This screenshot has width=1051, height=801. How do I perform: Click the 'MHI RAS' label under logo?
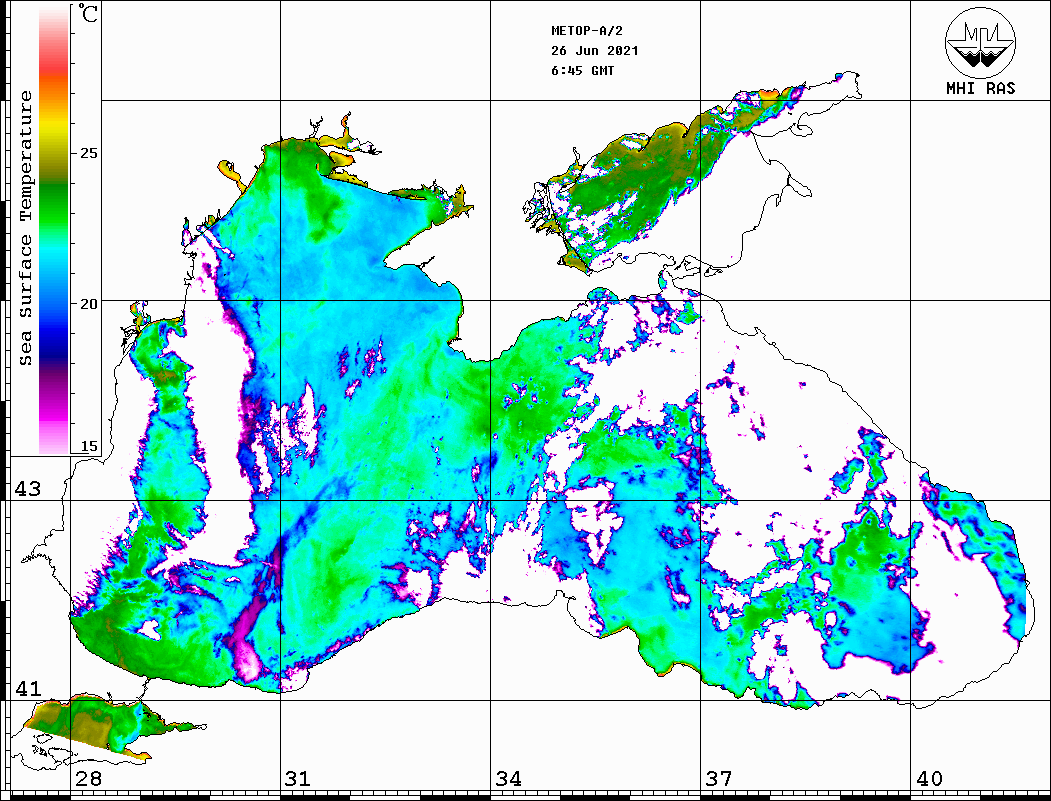981,88
